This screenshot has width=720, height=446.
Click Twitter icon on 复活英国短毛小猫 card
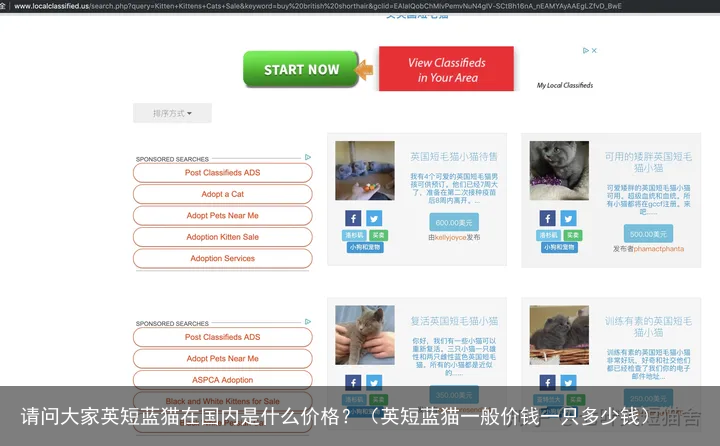[x=374, y=382]
